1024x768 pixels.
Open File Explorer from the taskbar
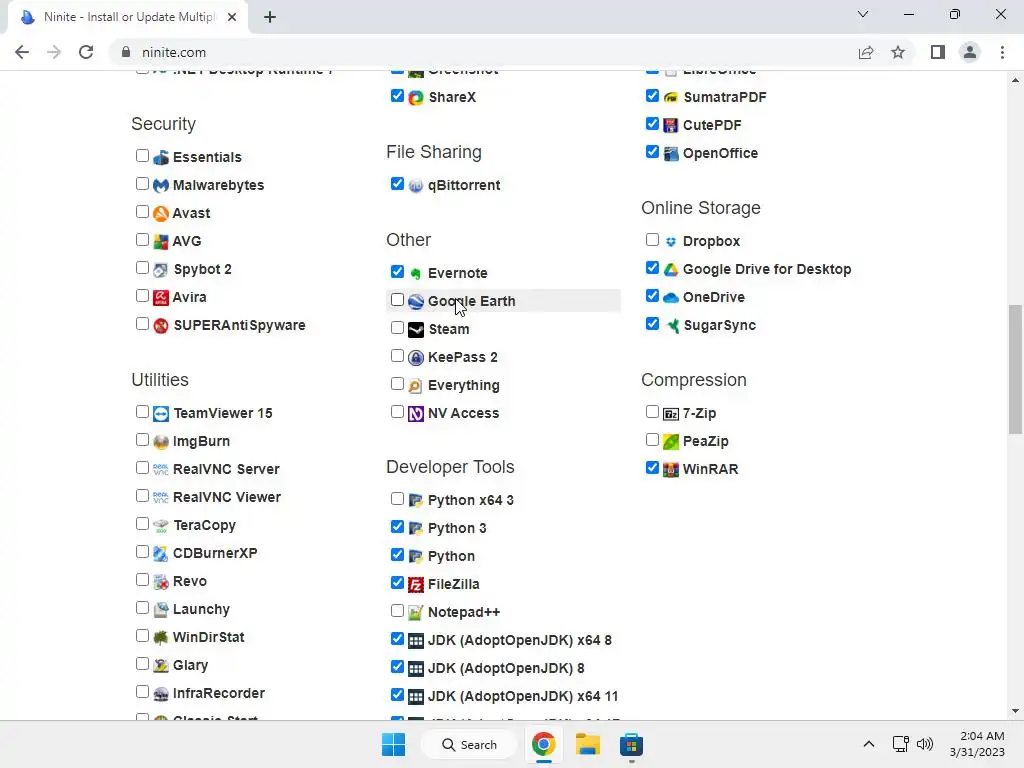coord(588,744)
